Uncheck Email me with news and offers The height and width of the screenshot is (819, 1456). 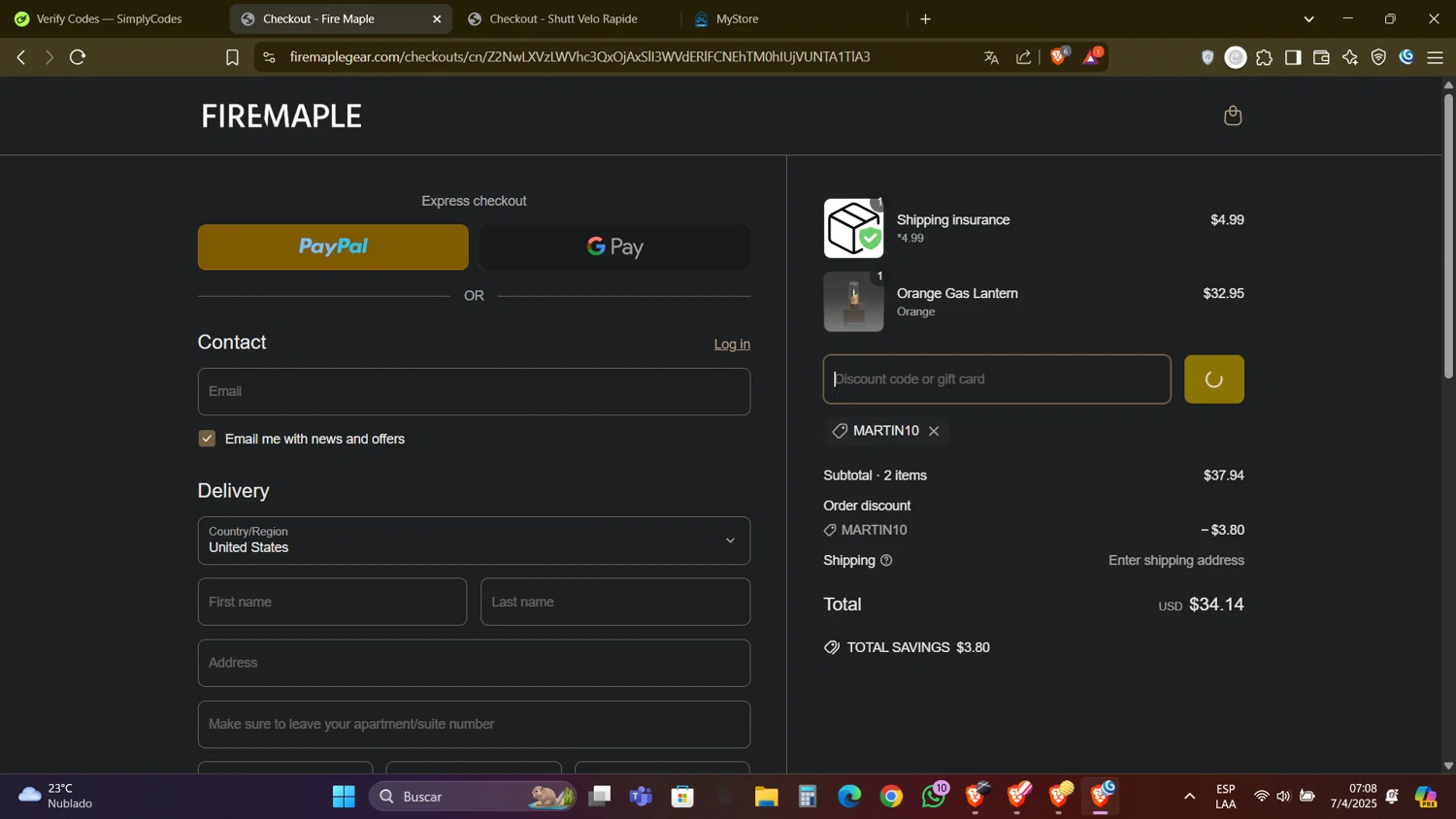(x=207, y=439)
